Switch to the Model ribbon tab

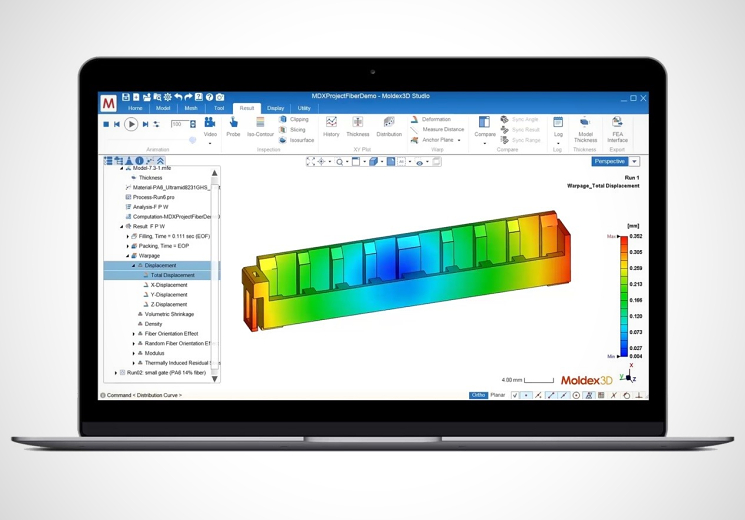click(163, 108)
